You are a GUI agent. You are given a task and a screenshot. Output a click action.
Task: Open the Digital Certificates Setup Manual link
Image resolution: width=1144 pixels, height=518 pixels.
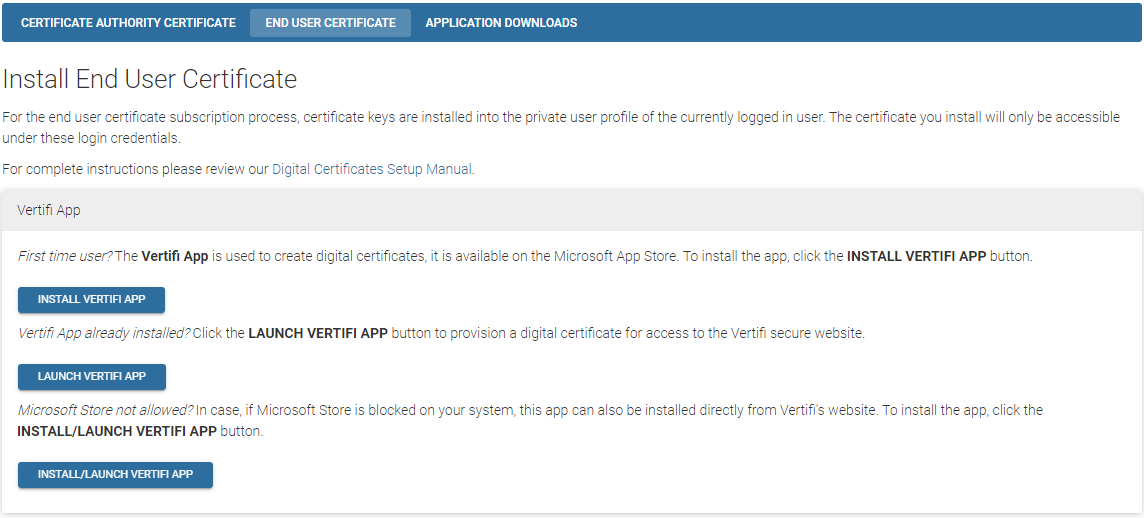[372, 169]
